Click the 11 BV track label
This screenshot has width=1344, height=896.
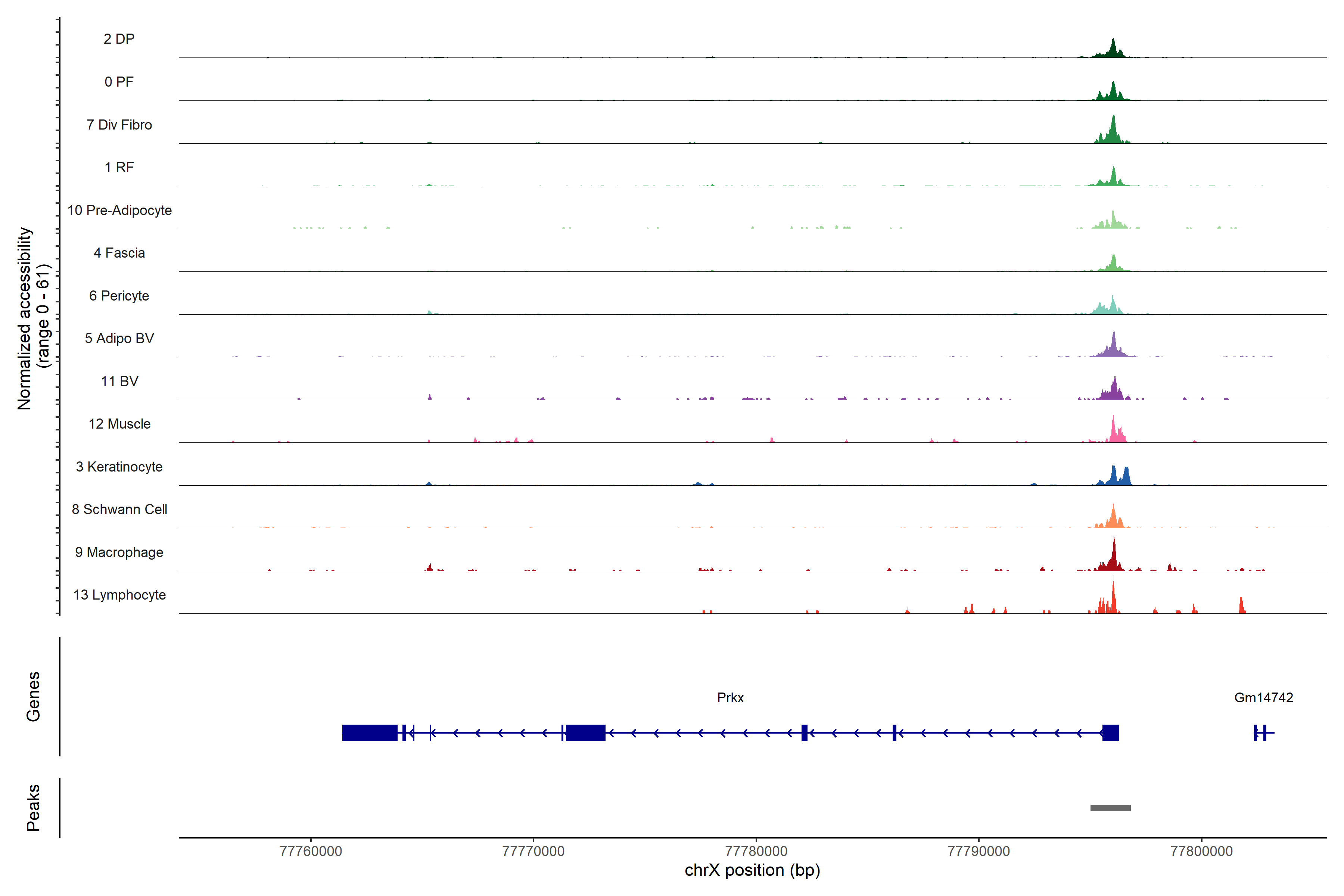pyautogui.click(x=119, y=381)
